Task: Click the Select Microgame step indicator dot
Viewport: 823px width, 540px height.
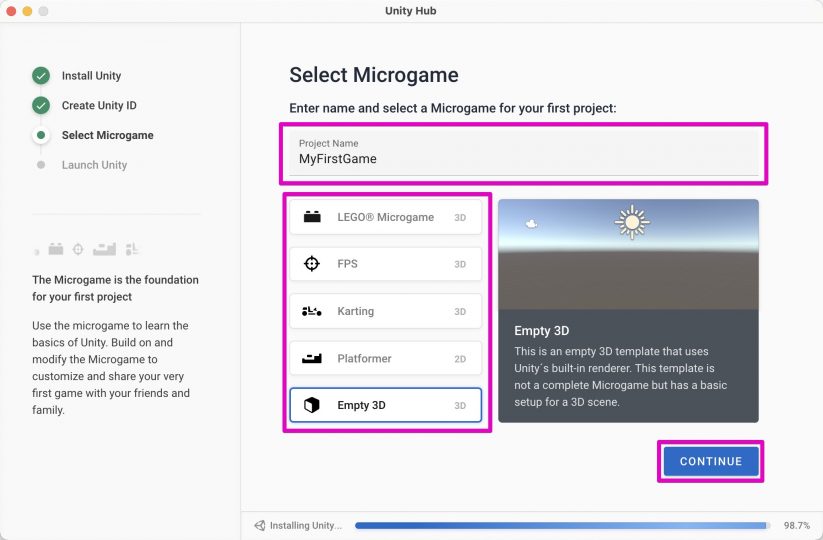Action: click(x=41, y=135)
